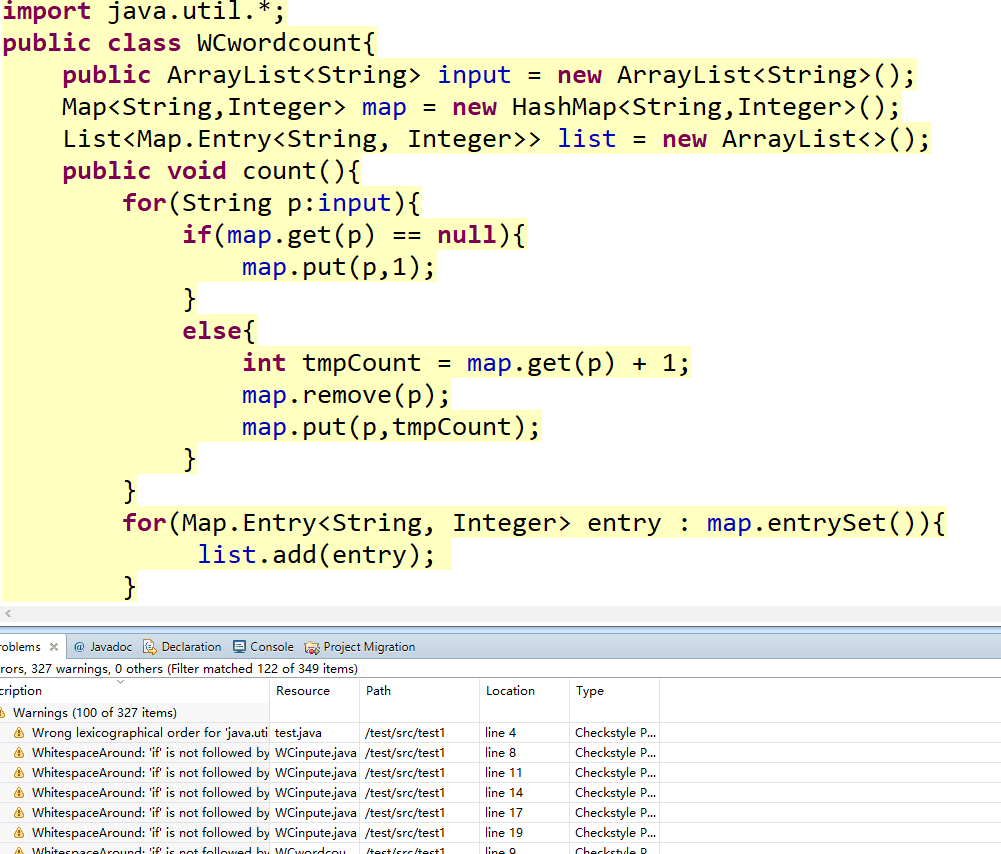Click warning icon of the line 19 row

click(x=19, y=833)
